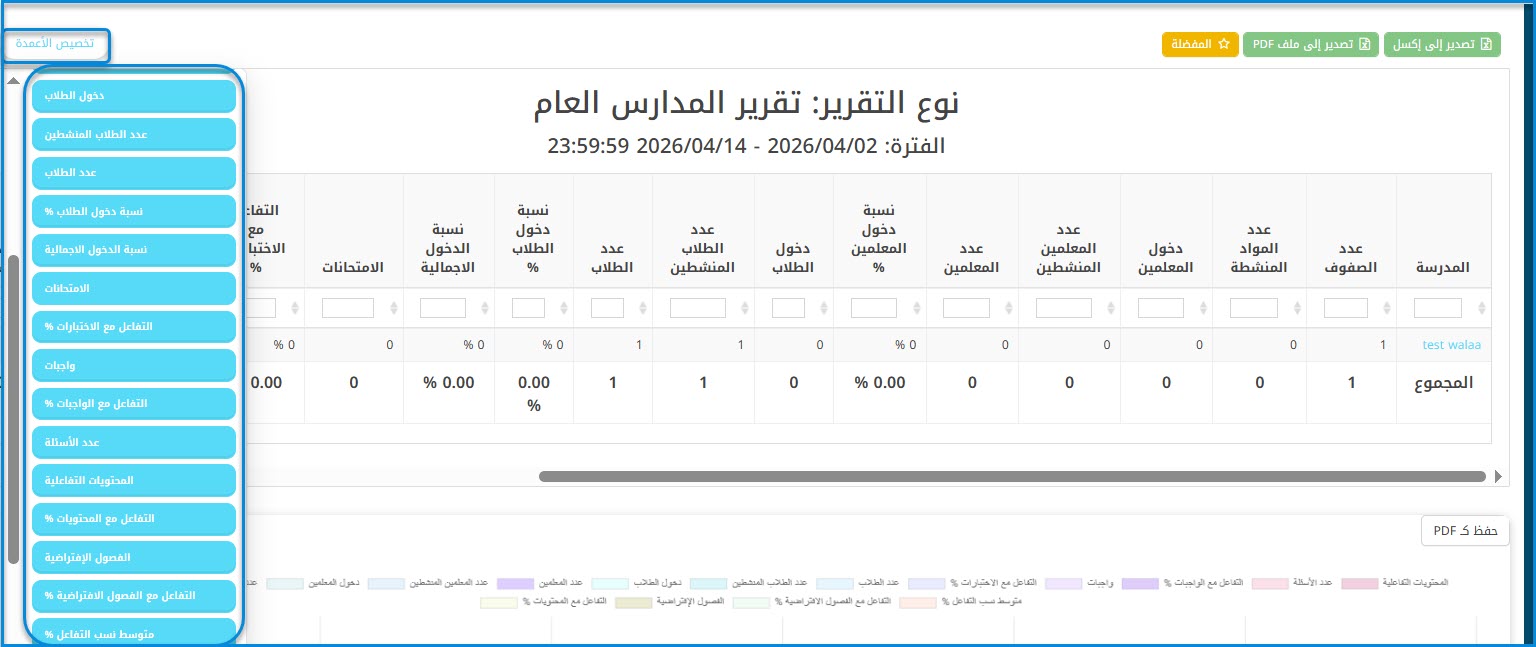Toggle دخول الطلاب column in customize list
Image resolution: width=1536 pixels, height=647 pixels.
coord(134,96)
